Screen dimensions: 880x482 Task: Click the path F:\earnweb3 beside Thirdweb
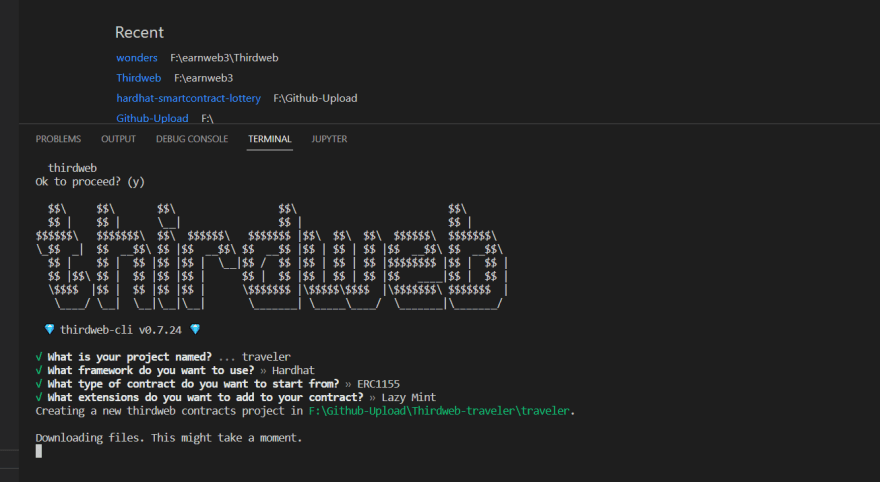click(204, 78)
